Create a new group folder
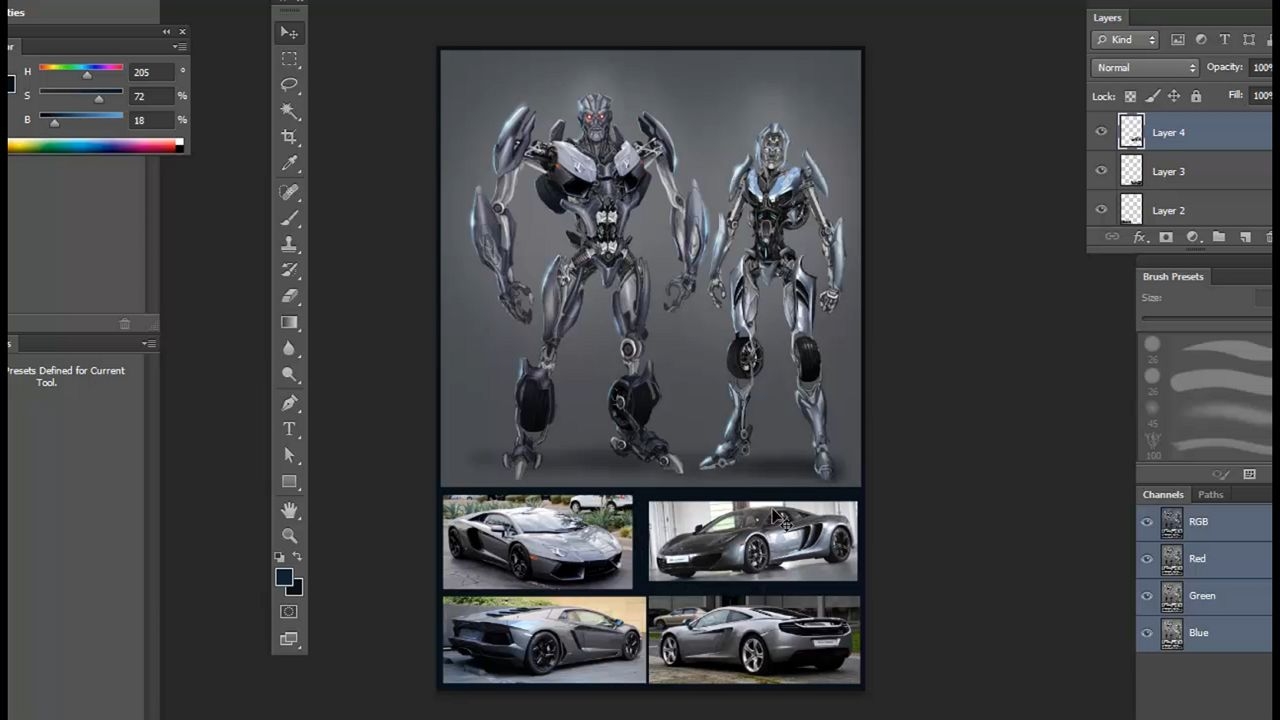 click(1219, 237)
